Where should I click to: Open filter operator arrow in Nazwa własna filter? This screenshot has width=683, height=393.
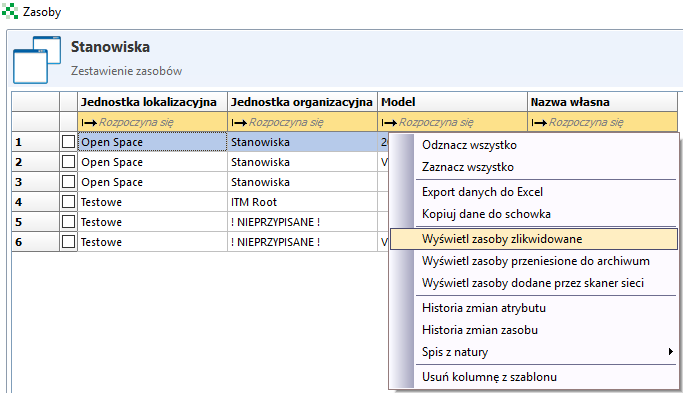coord(539,123)
